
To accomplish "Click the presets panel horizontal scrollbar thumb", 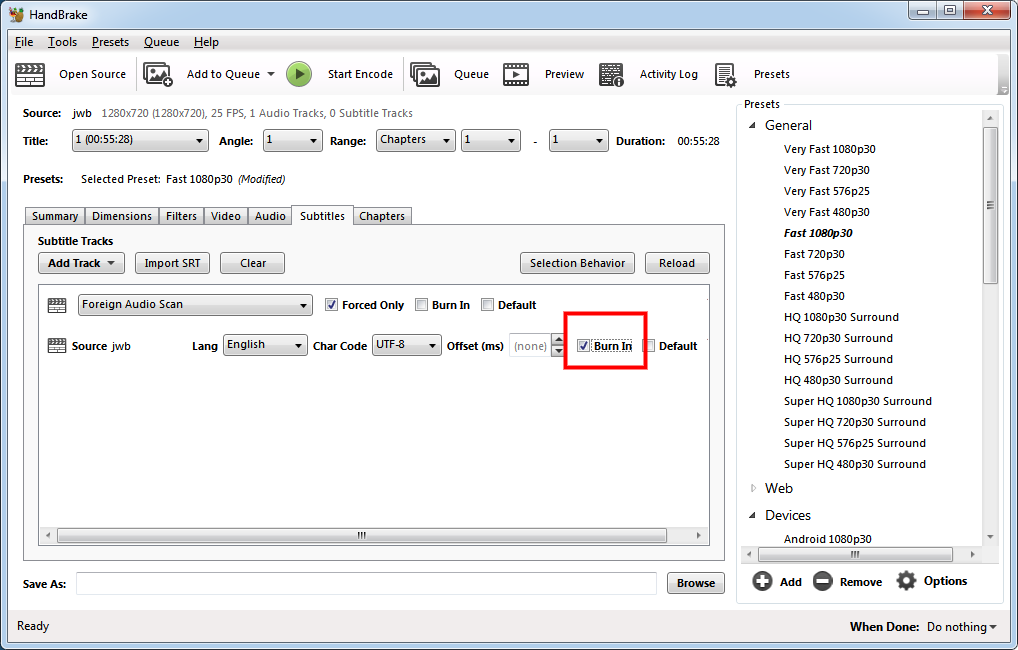I will (x=855, y=555).
